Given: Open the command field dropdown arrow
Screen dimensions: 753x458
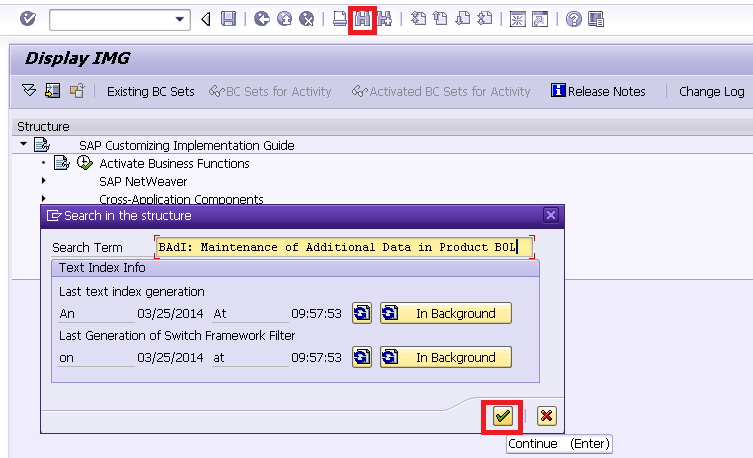Looking at the screenshot, I should pyautogui.click(x=180, y=20).
